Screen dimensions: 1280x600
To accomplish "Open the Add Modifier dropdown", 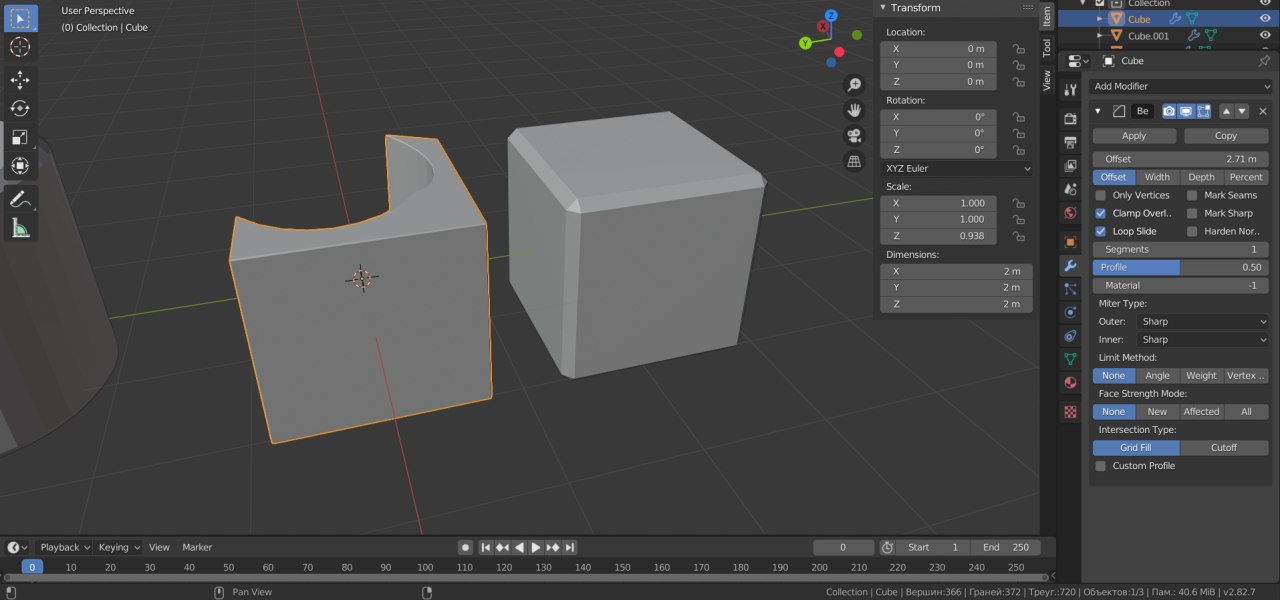I will pyautogui.click(x=1180, y=86).
